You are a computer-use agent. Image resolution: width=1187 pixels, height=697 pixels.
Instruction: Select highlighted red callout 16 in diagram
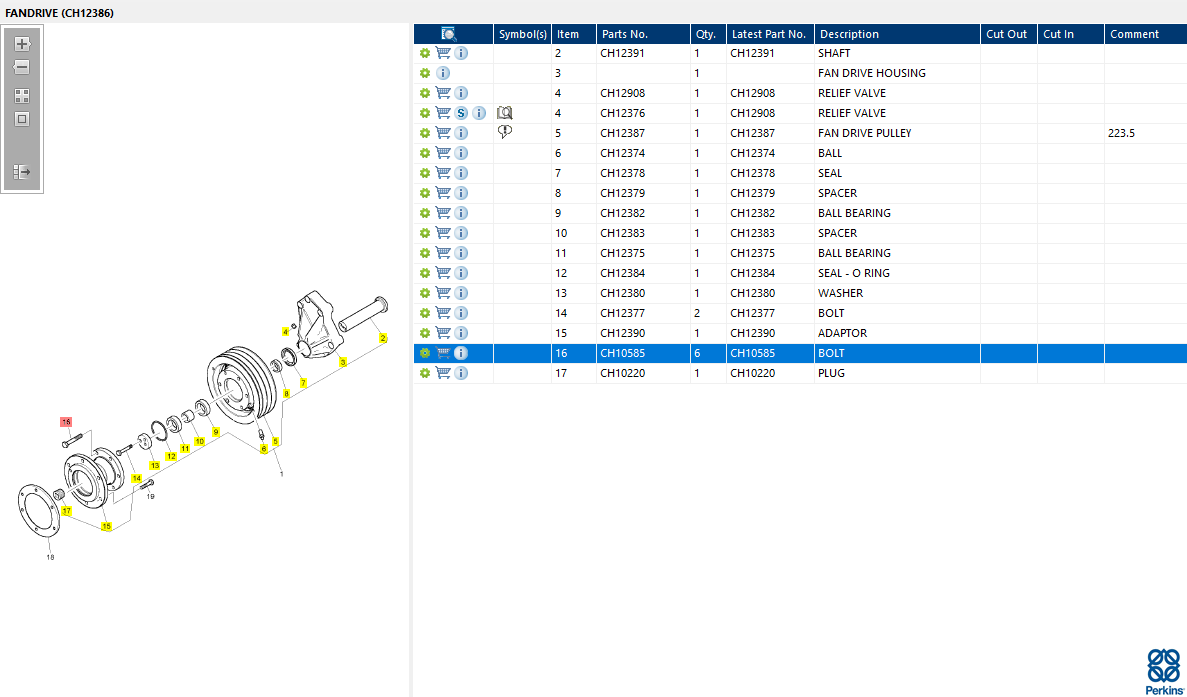click(66, 422)
